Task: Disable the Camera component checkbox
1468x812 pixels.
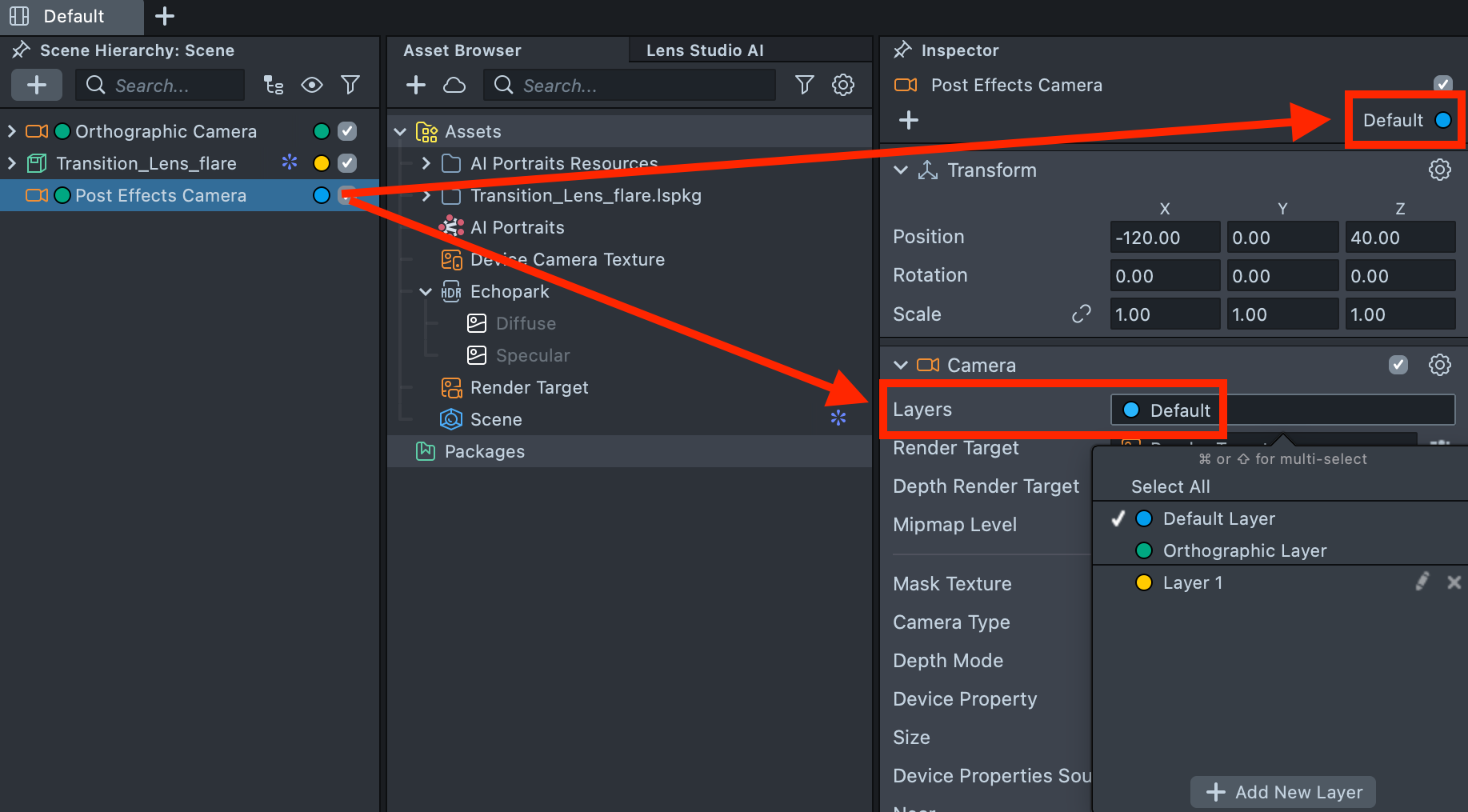Action: point(1398,365)
